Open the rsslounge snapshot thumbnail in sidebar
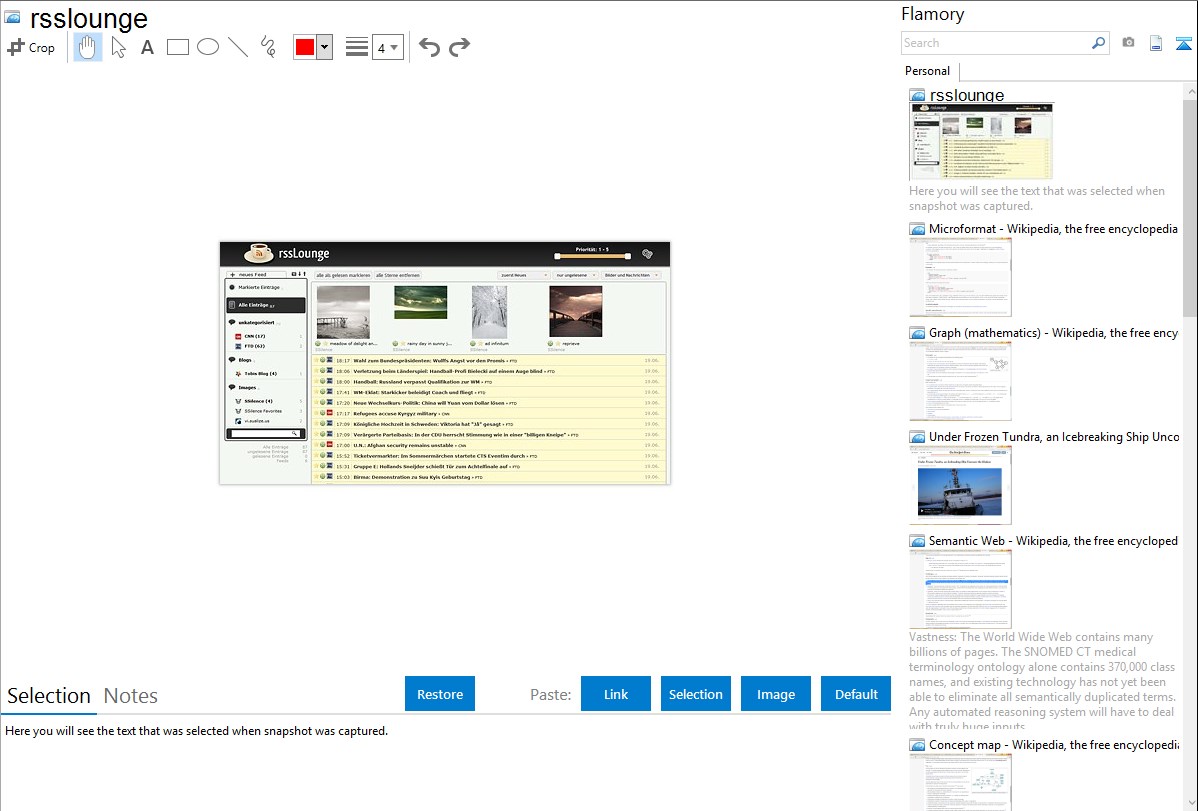Image resolution: width=1198 pixels, height=811 pixels. (981, 141)
